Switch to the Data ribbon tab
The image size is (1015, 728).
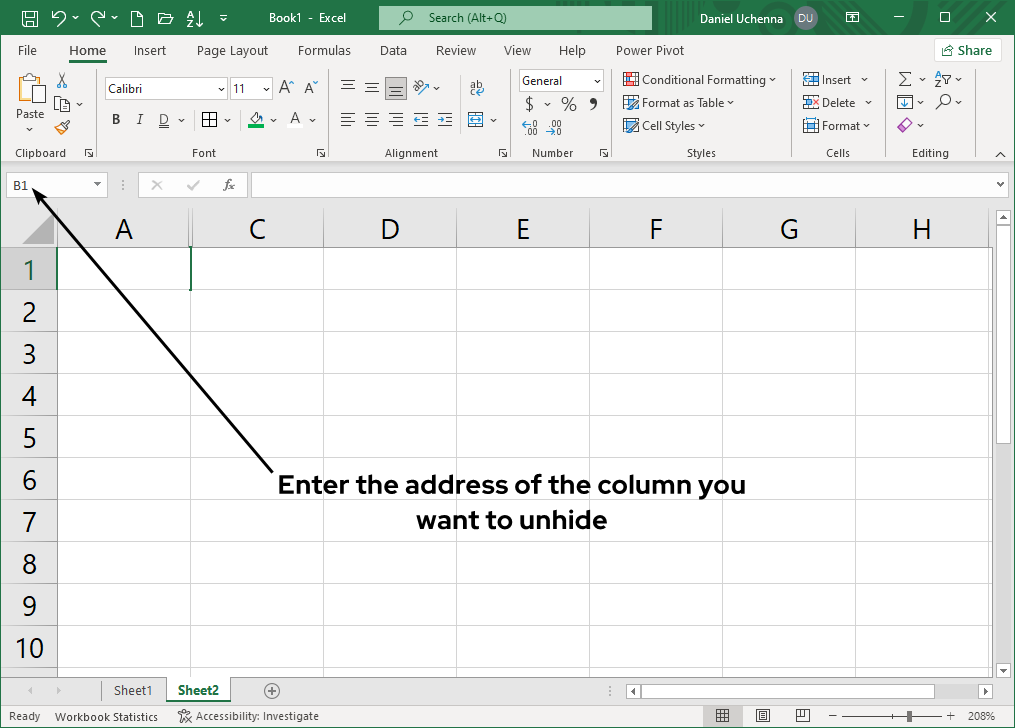[x=392, y=50]
